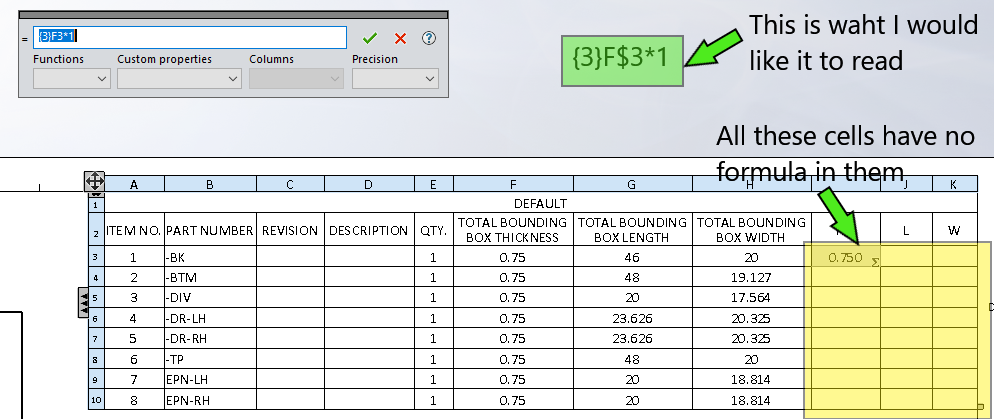Accept the equation with the green checkmark
994x419 pixels.
tap(370, 38)
